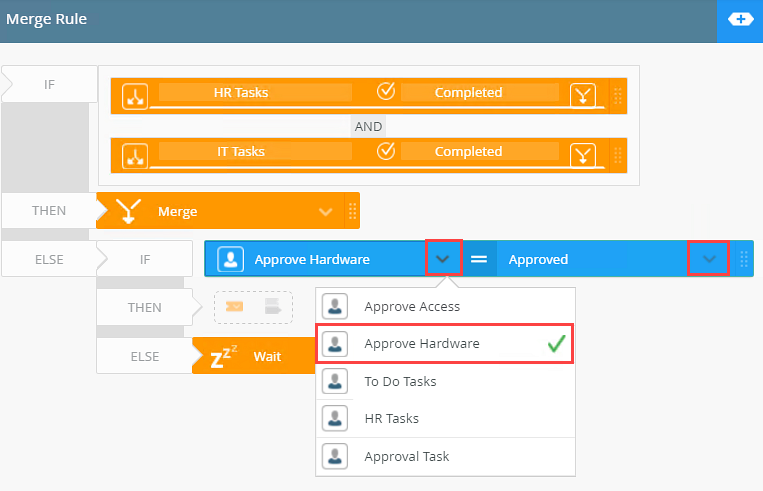Click the split icon on HR Tasks row
This screenshot has width=763, height=491.
tap(134, 95)
